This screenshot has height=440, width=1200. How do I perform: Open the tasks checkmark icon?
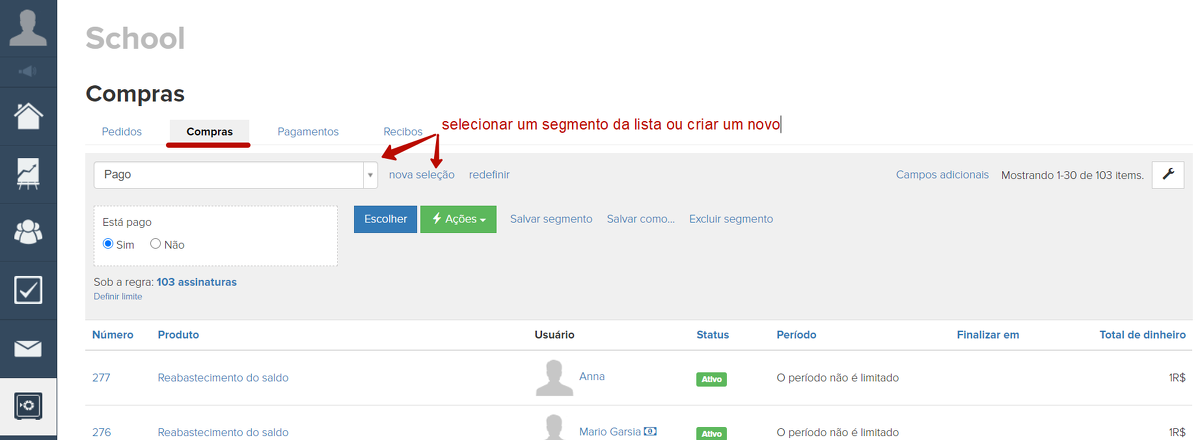(28, 290)
